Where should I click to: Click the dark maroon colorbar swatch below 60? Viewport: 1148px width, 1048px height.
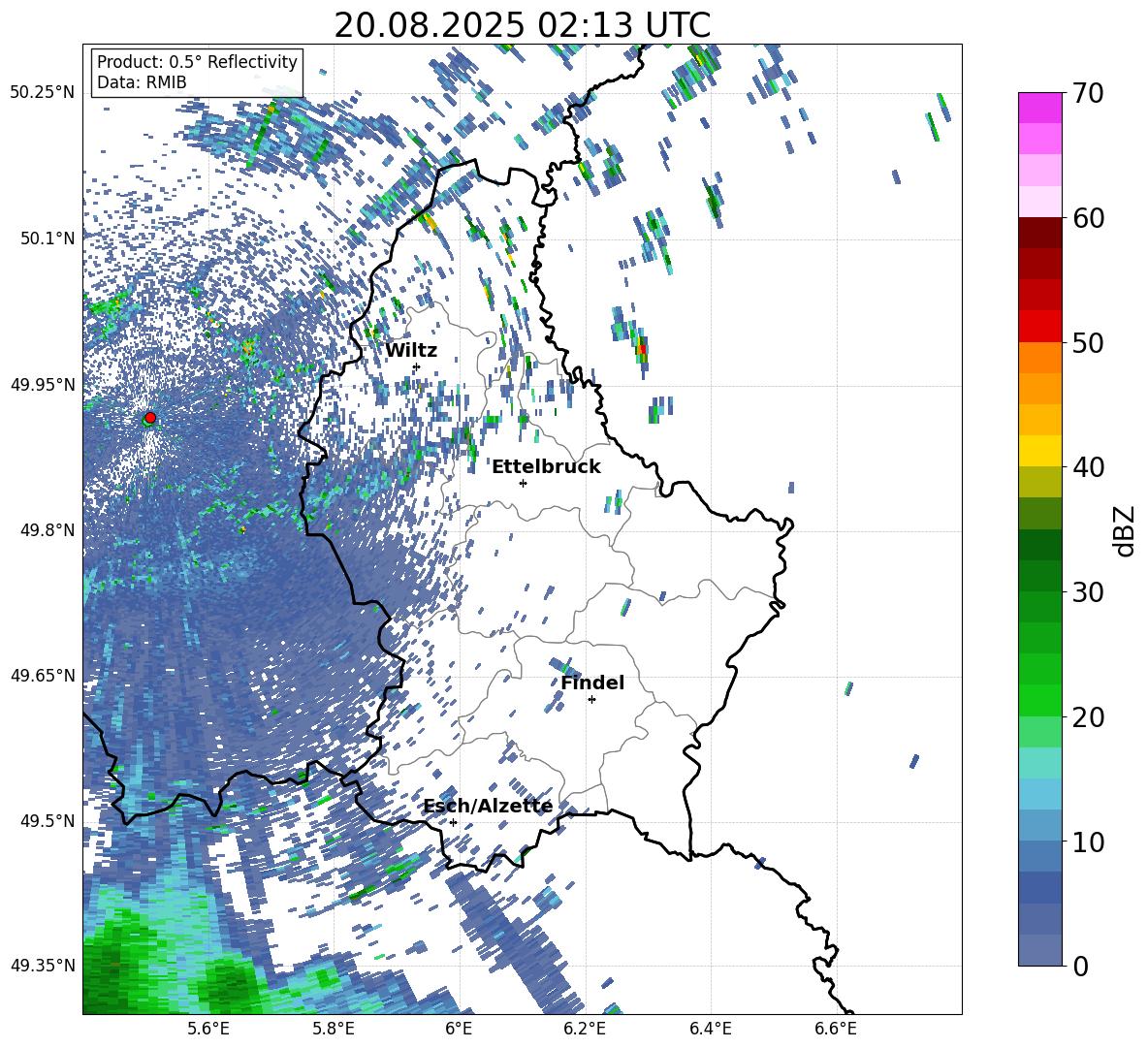click(x=1040, y=233)
